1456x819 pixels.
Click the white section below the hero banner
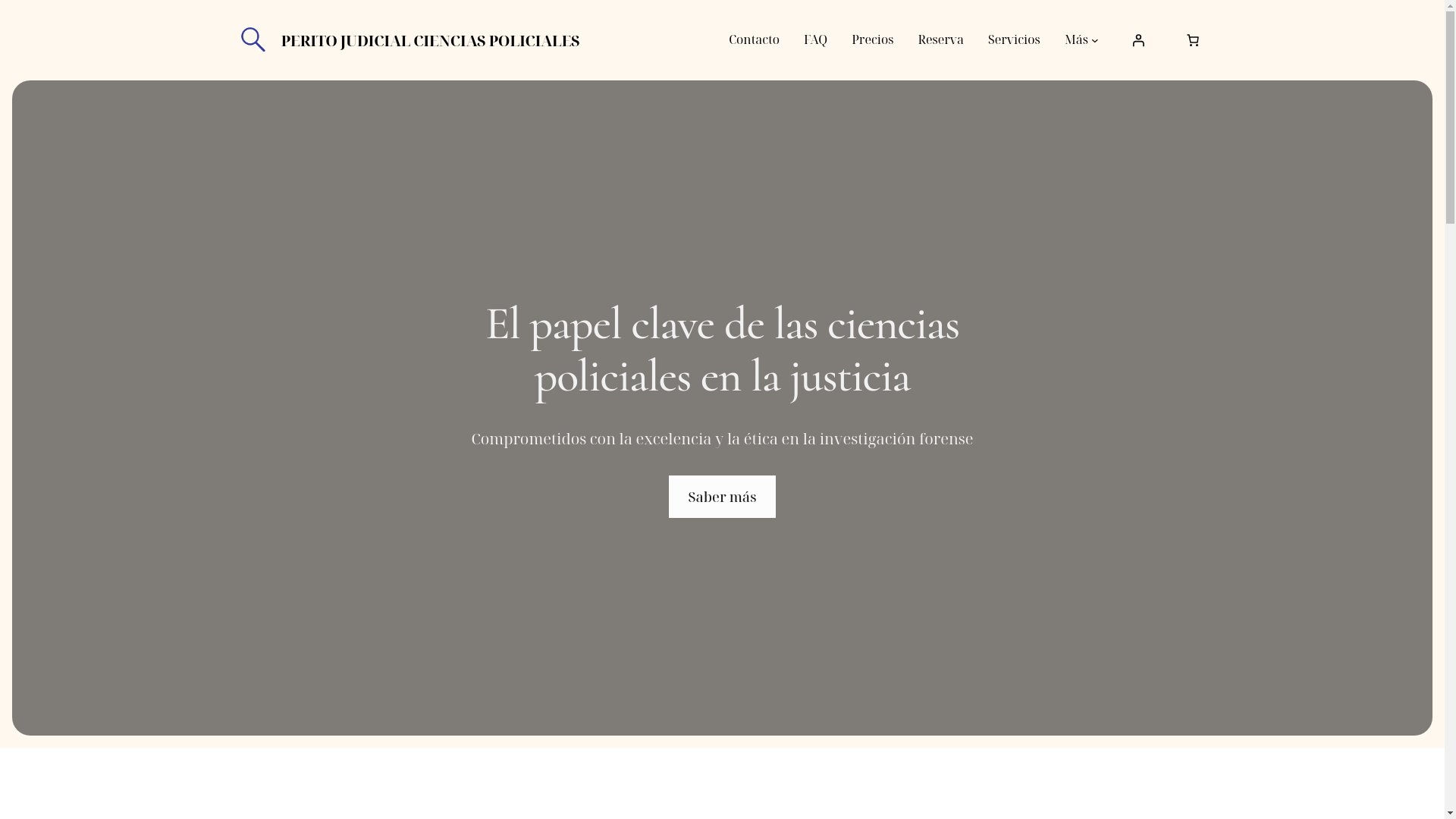[x=720, y=785]
